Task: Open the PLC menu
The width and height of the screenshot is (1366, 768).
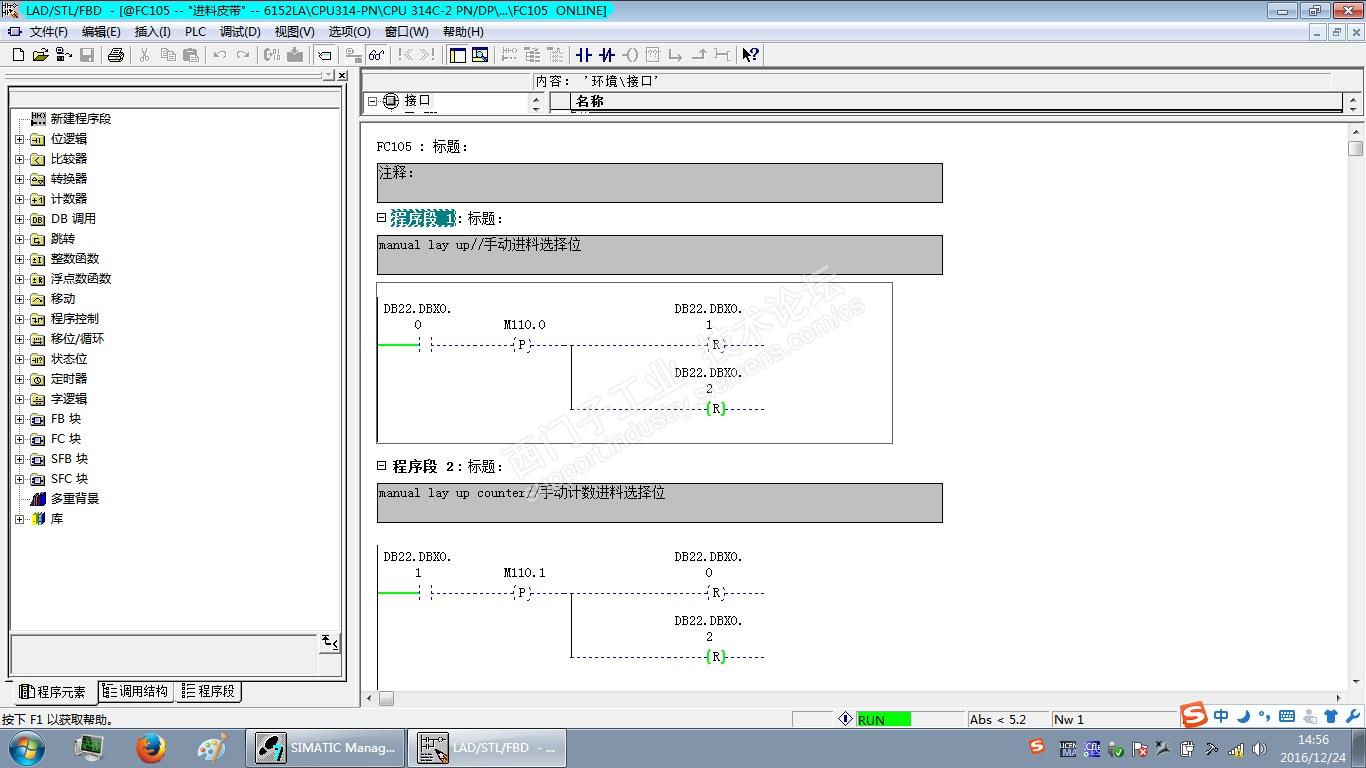Action: coord(195,32)
